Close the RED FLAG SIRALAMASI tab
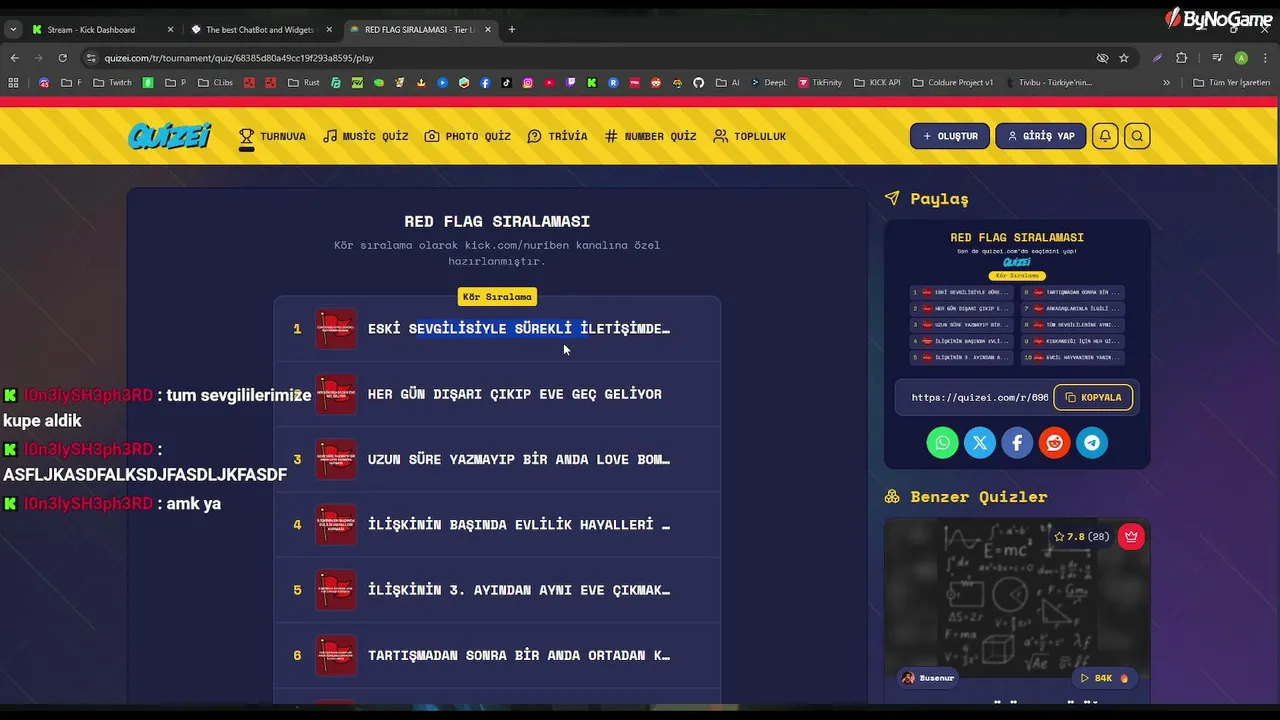The height and width of the screenshot is (720, 1280). [488, 30]
